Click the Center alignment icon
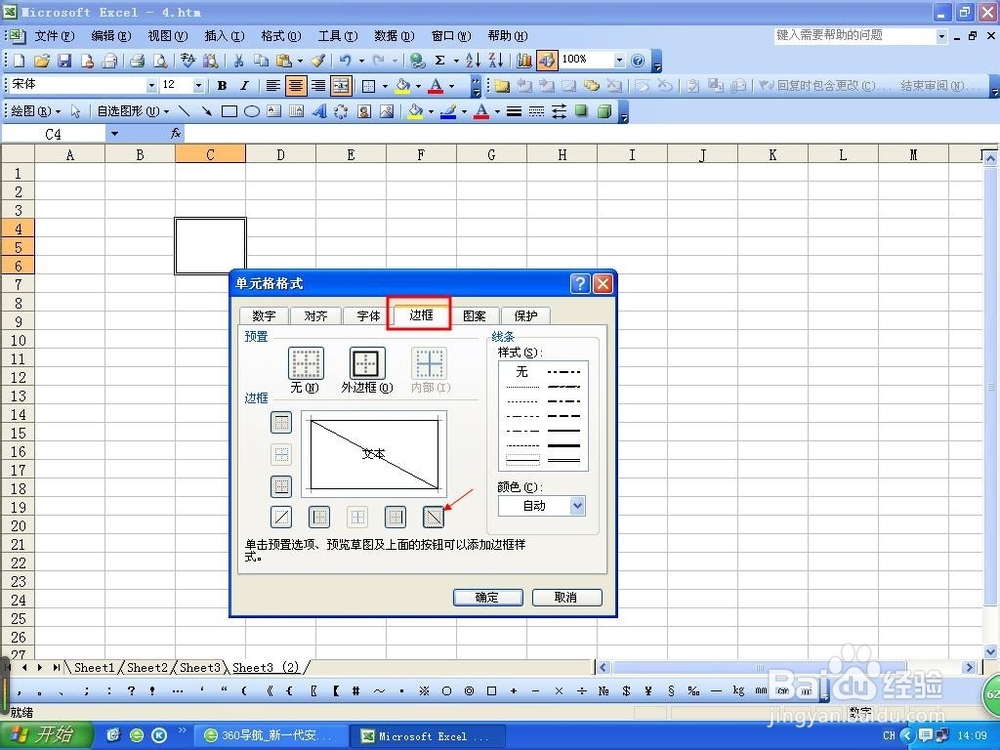1000x750 pixels. (295, 85)
